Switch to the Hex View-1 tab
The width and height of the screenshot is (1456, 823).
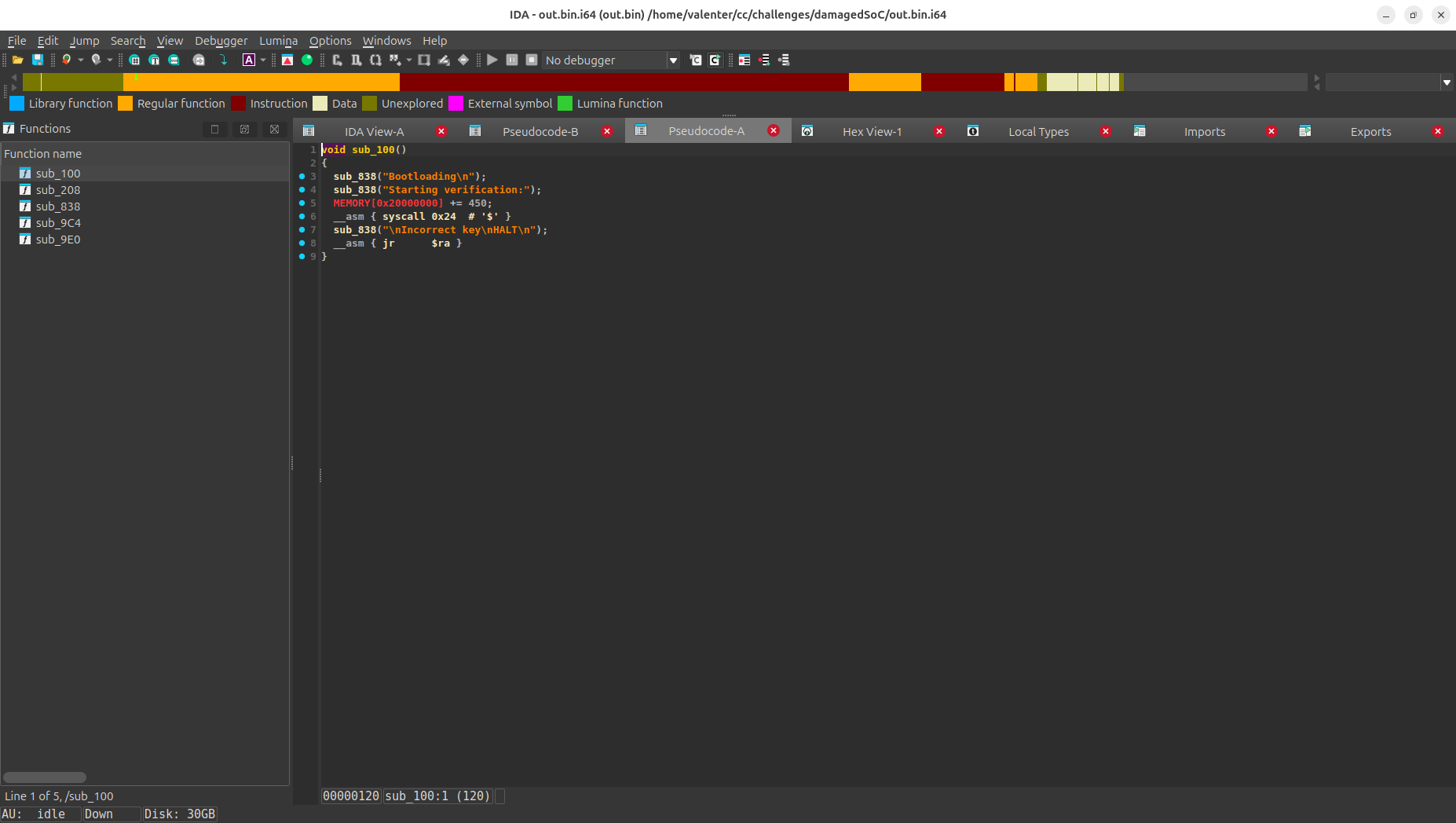click(872, 132)
